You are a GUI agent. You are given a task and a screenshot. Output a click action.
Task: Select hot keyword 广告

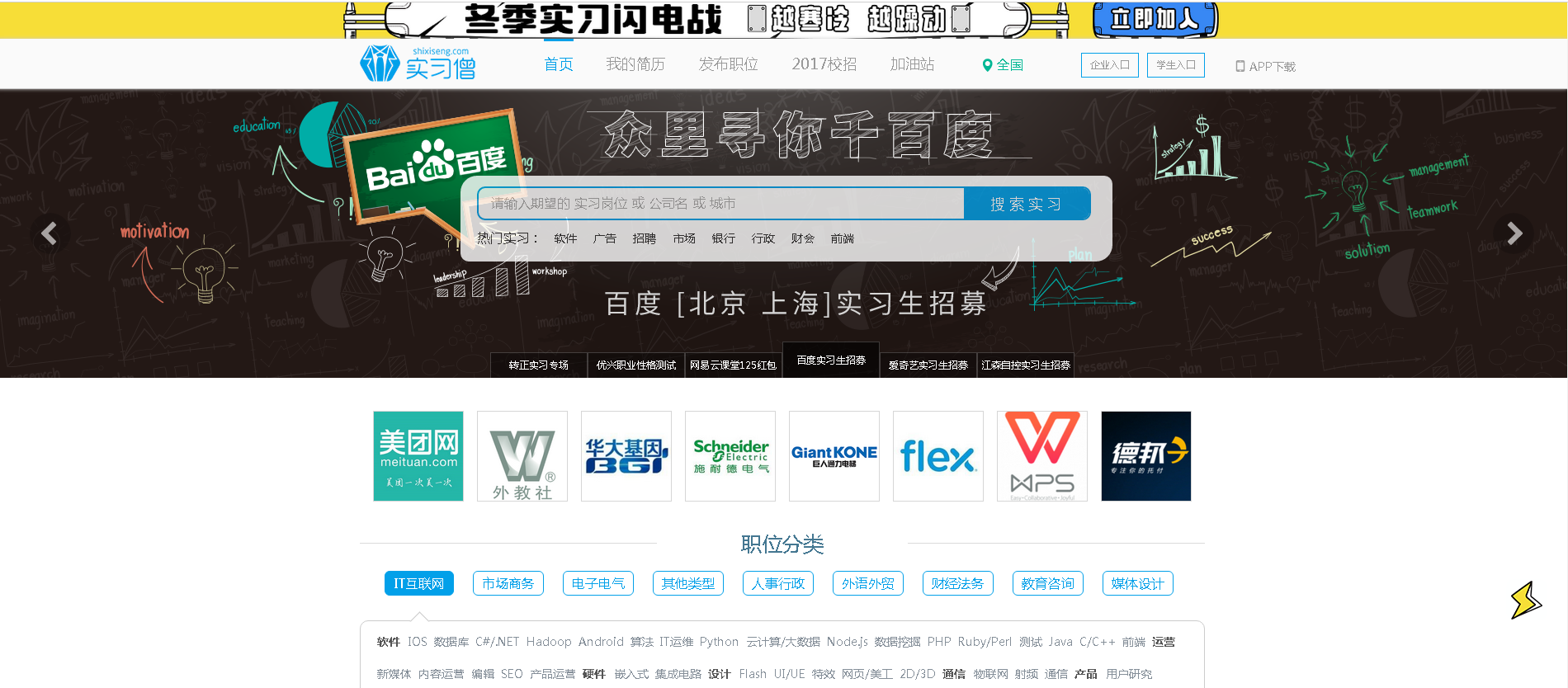605,238
